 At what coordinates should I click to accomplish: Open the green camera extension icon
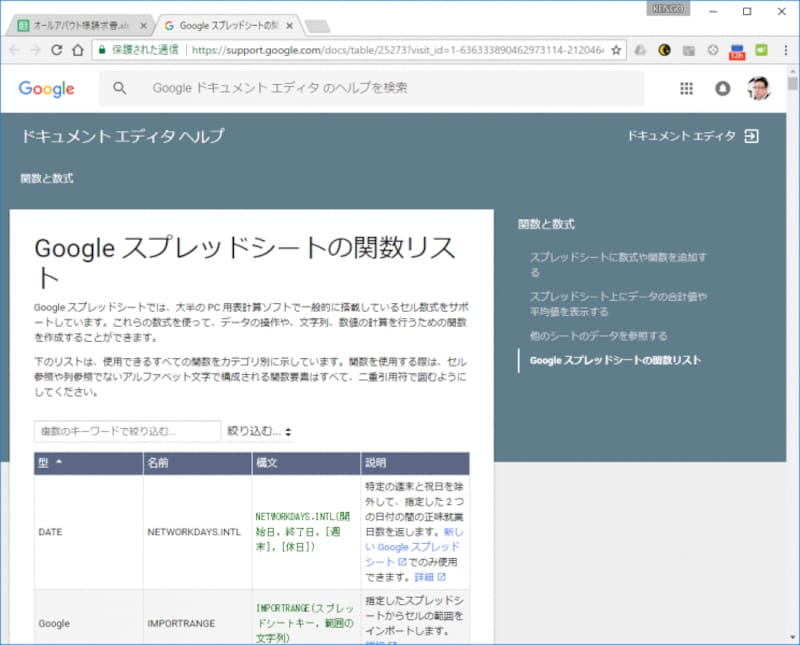pos(761,48)
